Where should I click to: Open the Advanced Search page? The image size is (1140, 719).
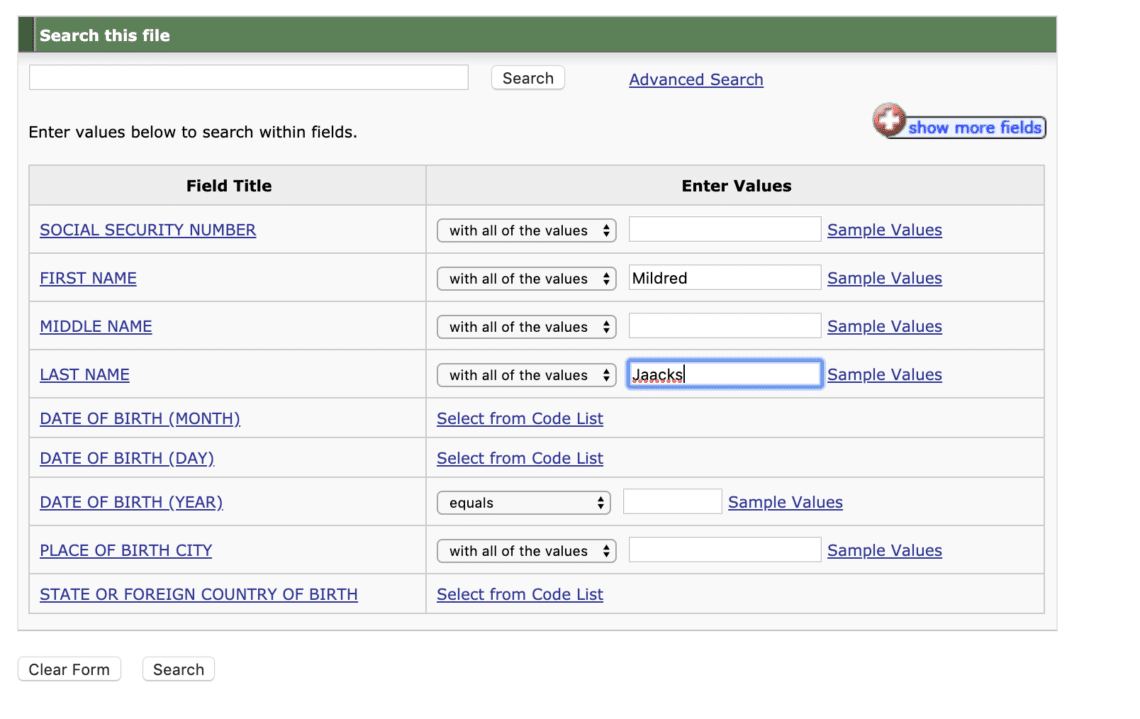[x=695, y=79]
